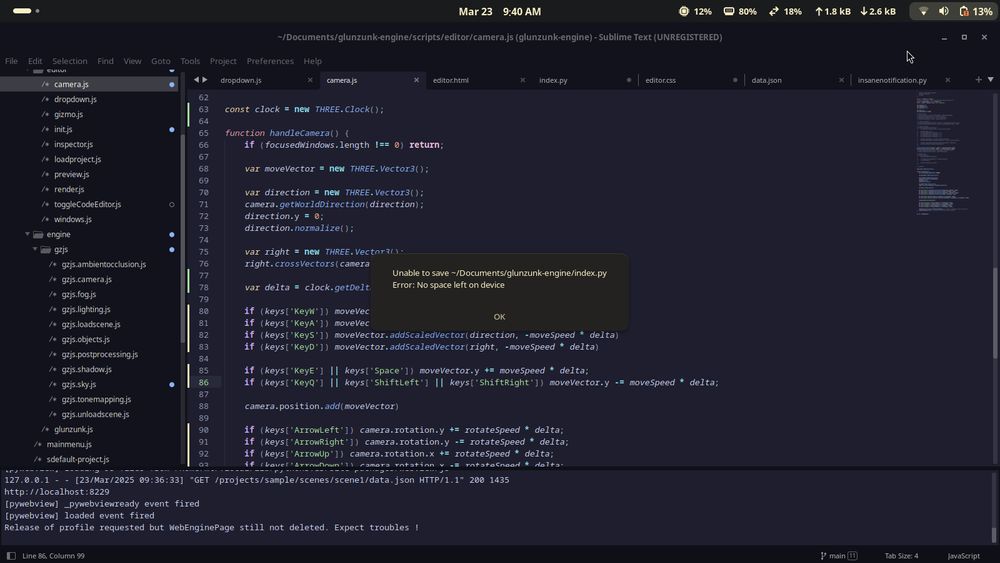The width and height of the screenshot is (1000, 563).
Task: Click unsaved dot on index.py tab
Action: 629,80
